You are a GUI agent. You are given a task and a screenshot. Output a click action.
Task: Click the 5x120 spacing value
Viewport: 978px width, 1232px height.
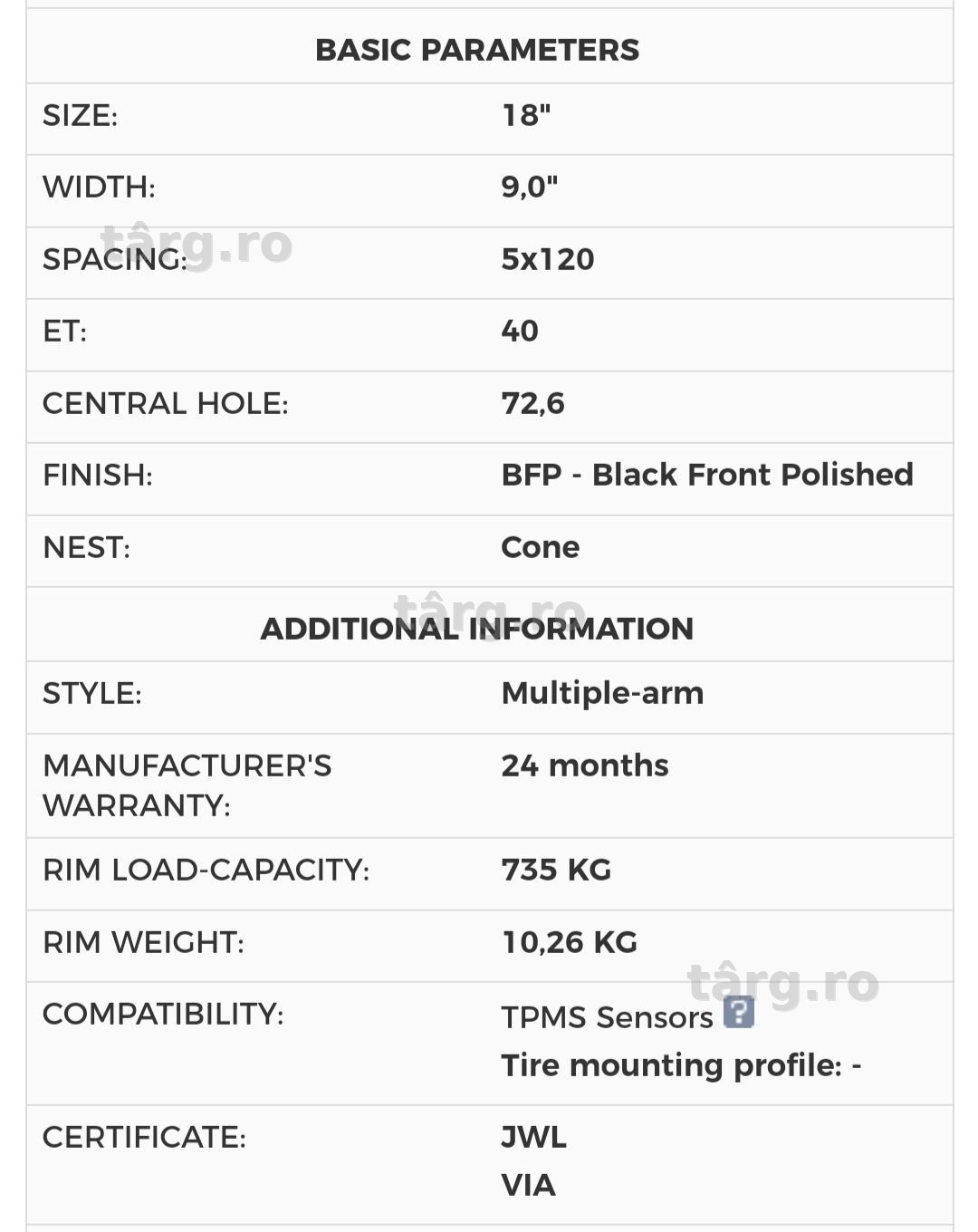(x=548, y=259)
